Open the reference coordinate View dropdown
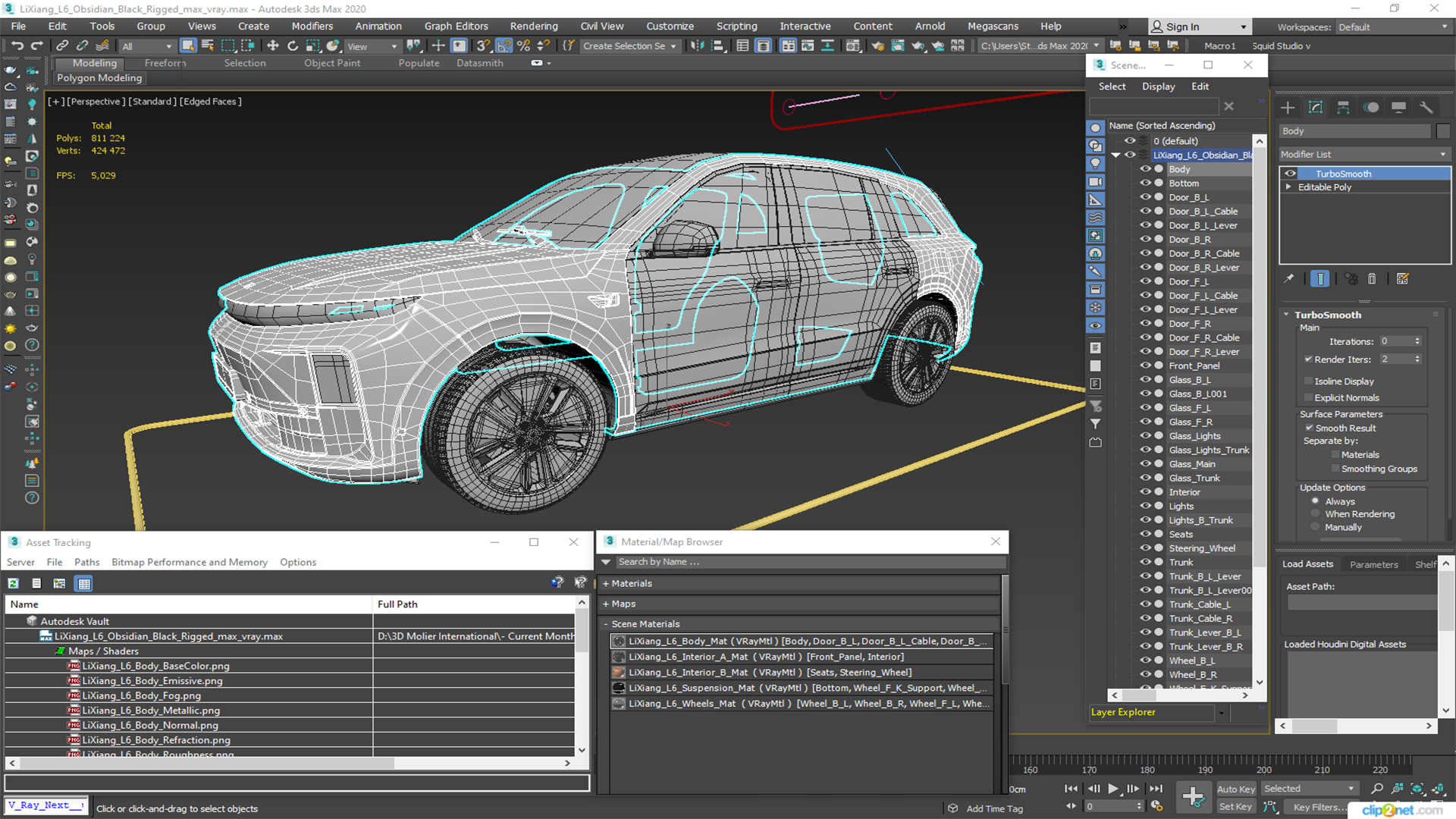Image resolution: width=1456 pixels, height=819 pixels. coord(372,46)
